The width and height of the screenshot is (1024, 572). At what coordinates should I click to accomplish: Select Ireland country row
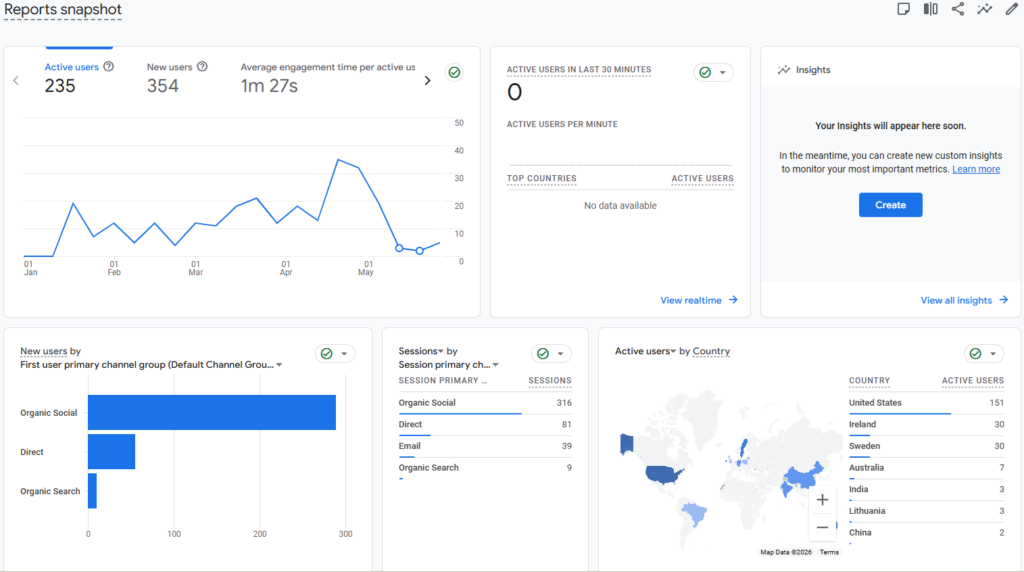(926, 424)
